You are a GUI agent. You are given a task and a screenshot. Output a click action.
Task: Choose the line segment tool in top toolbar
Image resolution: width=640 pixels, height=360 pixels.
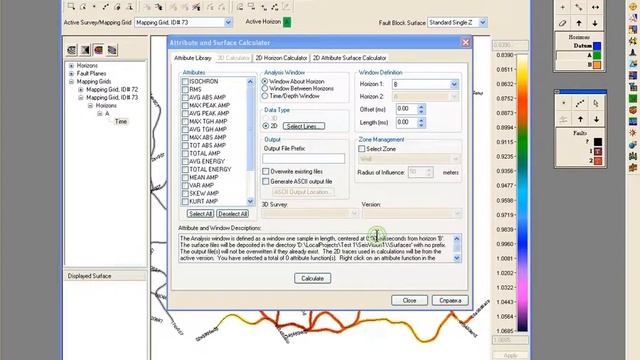tap(105, 7)
